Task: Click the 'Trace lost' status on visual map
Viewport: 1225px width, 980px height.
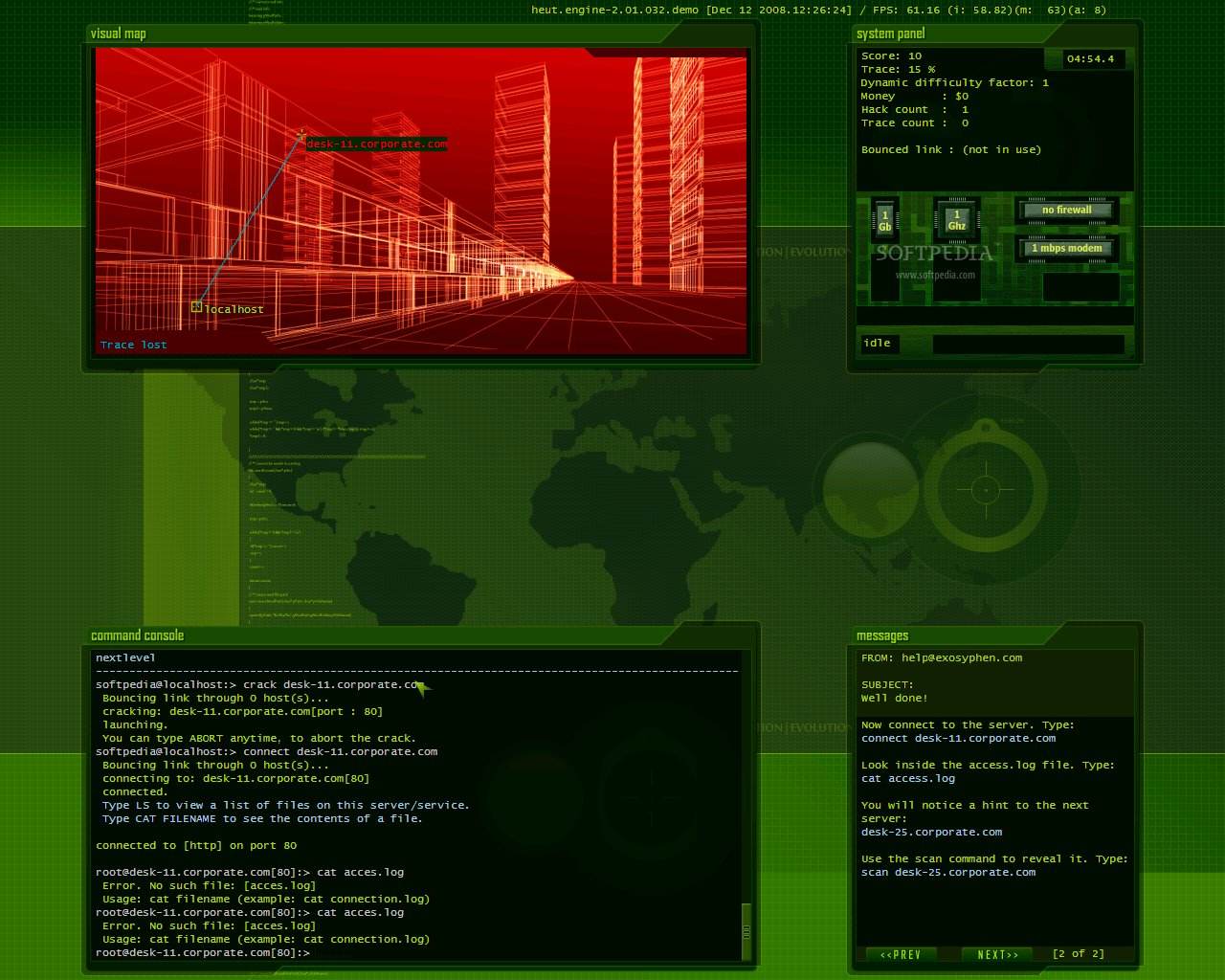Action: click(134, 345)
